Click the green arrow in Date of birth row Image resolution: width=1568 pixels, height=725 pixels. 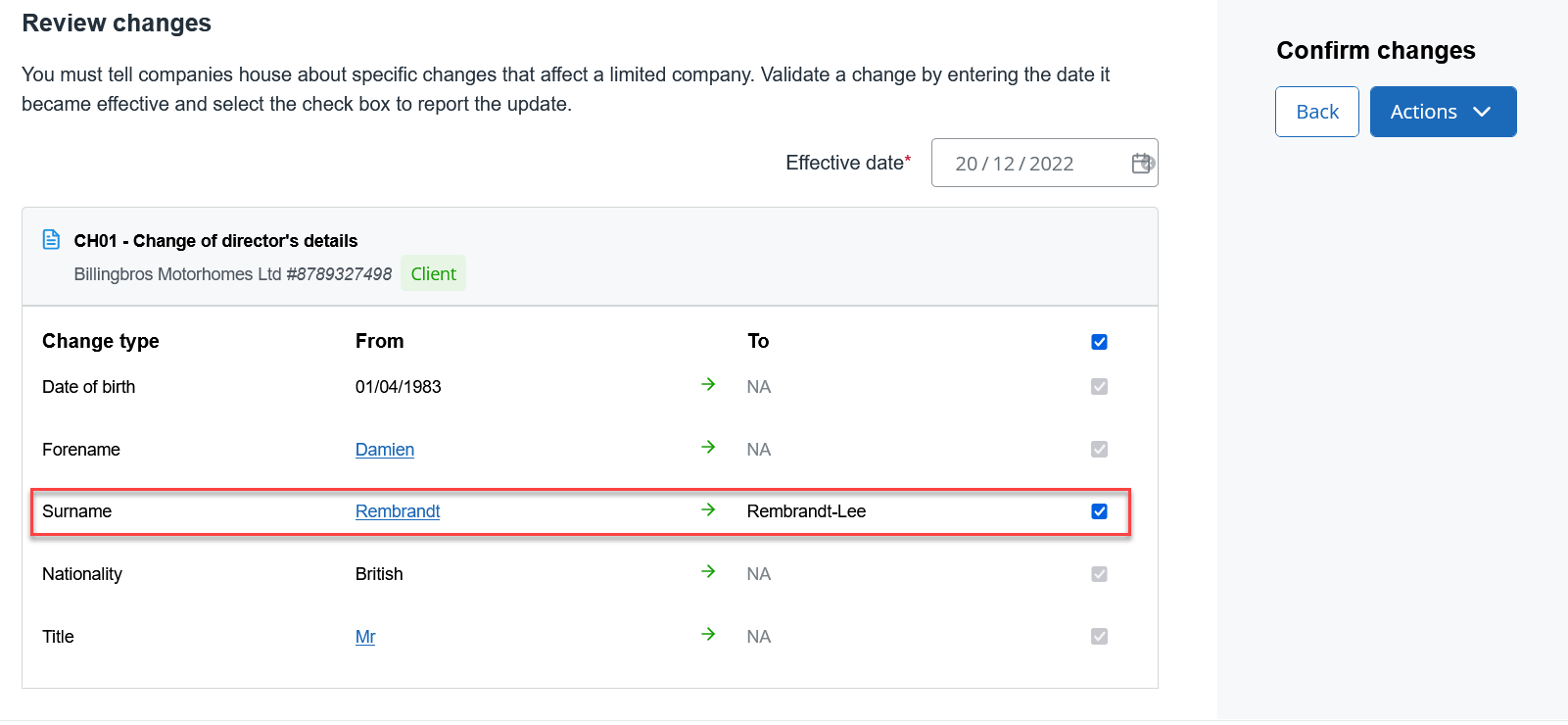708,385
